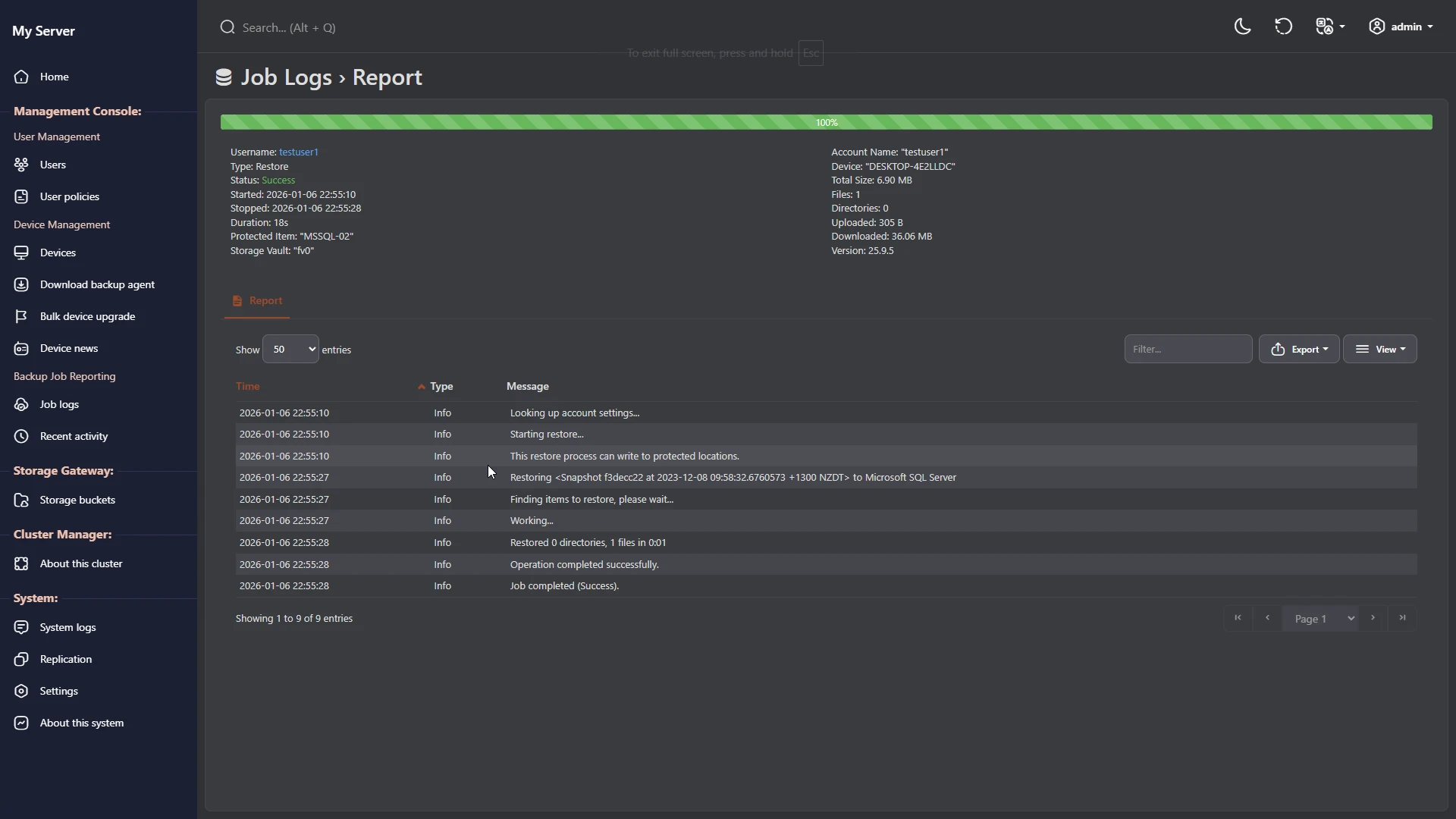Screen dimensions: 1456x819
Task: Select the Report tab
Action: point(257,301)
